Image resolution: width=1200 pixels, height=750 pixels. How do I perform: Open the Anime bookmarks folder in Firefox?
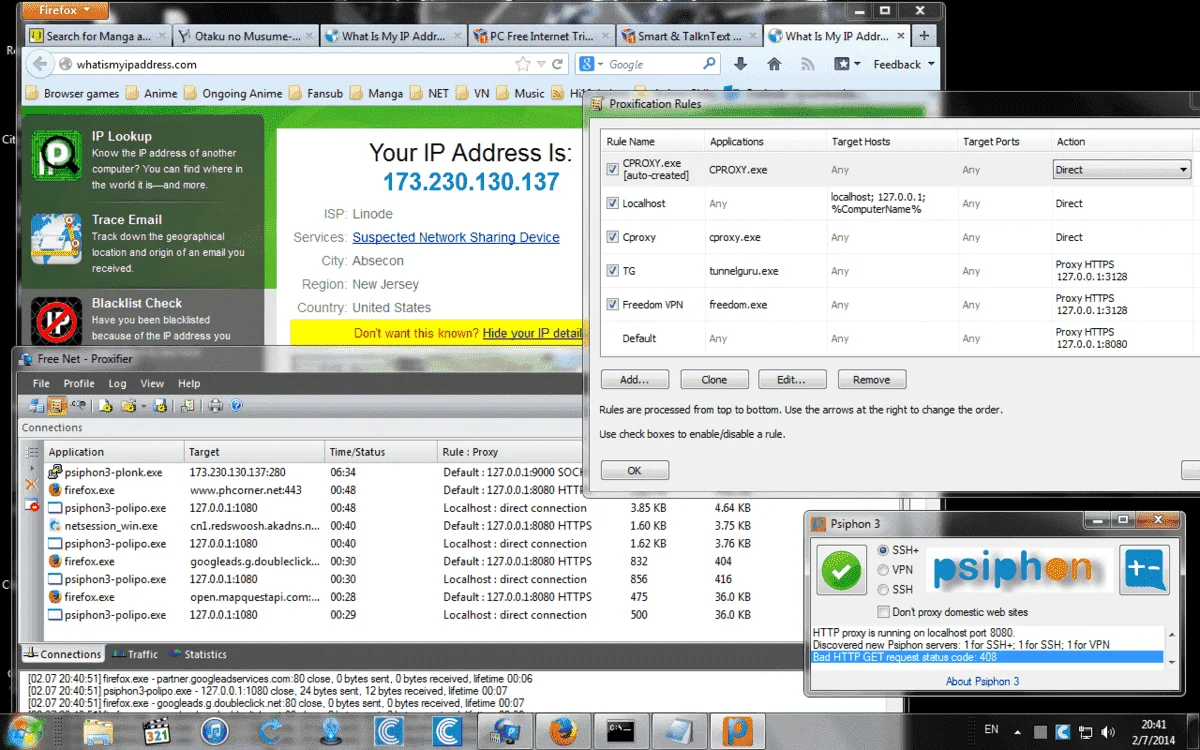pyautogui.click(x=153, y=93)
